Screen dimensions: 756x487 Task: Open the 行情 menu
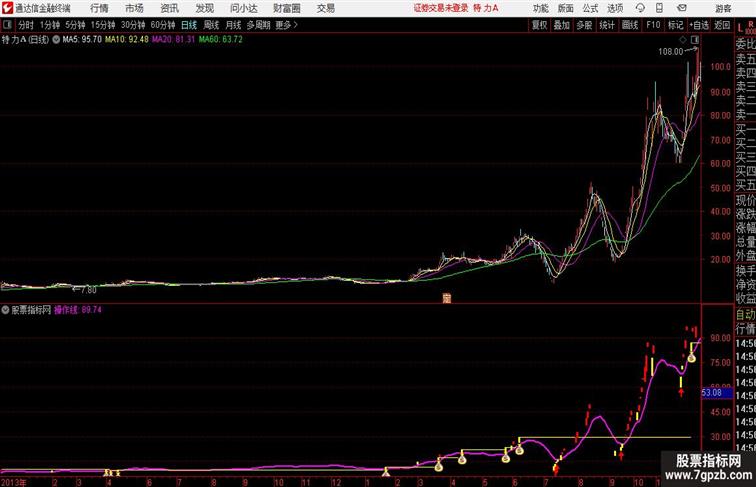pyautogui.click(x=99, y=8)
